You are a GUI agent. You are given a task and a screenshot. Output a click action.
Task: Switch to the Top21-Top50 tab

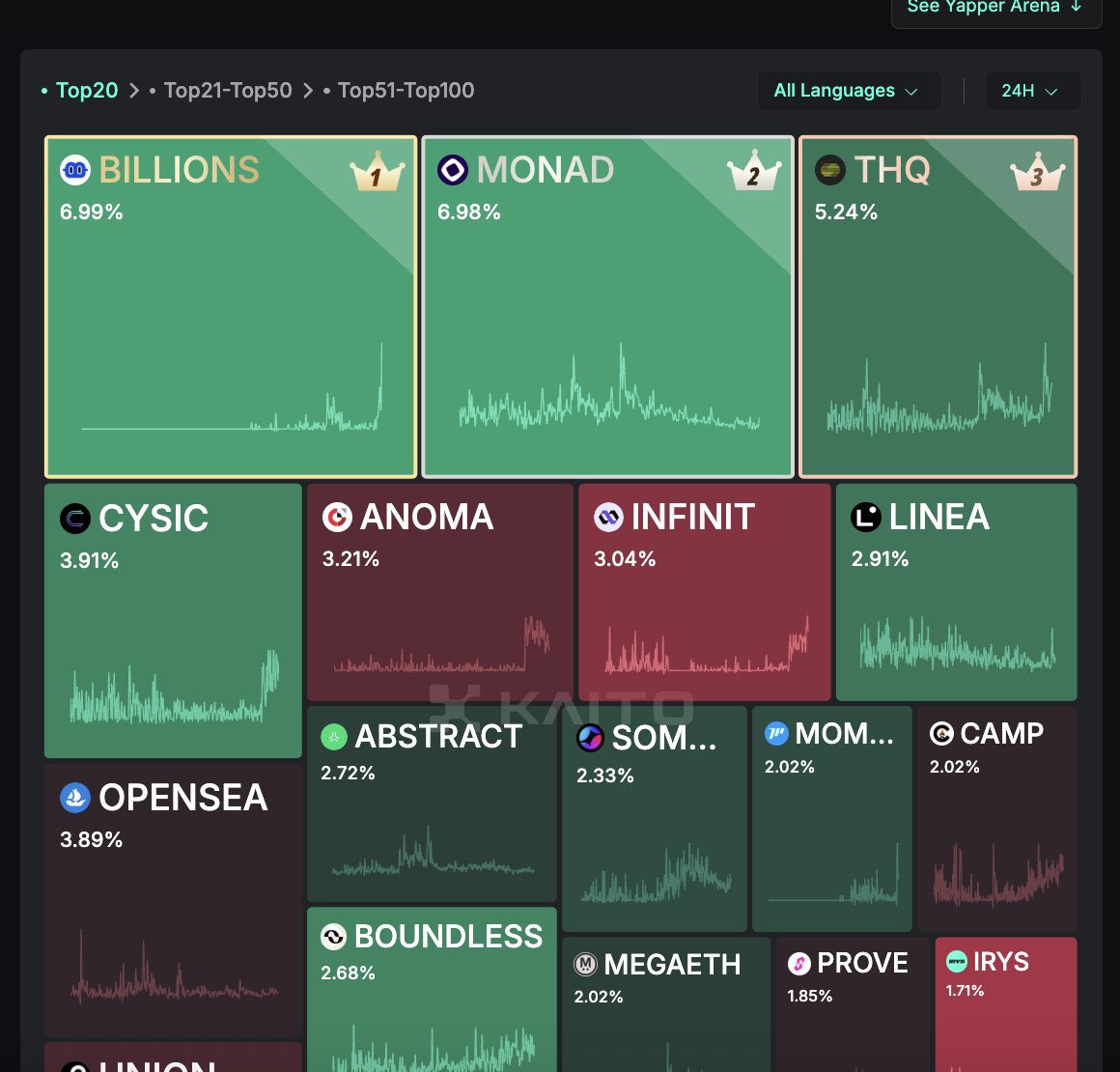click(x=227, y=90)
